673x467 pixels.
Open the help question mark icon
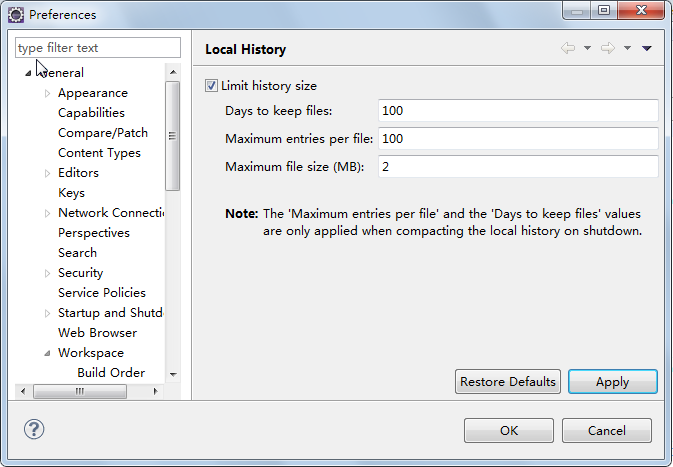tap(34, 429)
